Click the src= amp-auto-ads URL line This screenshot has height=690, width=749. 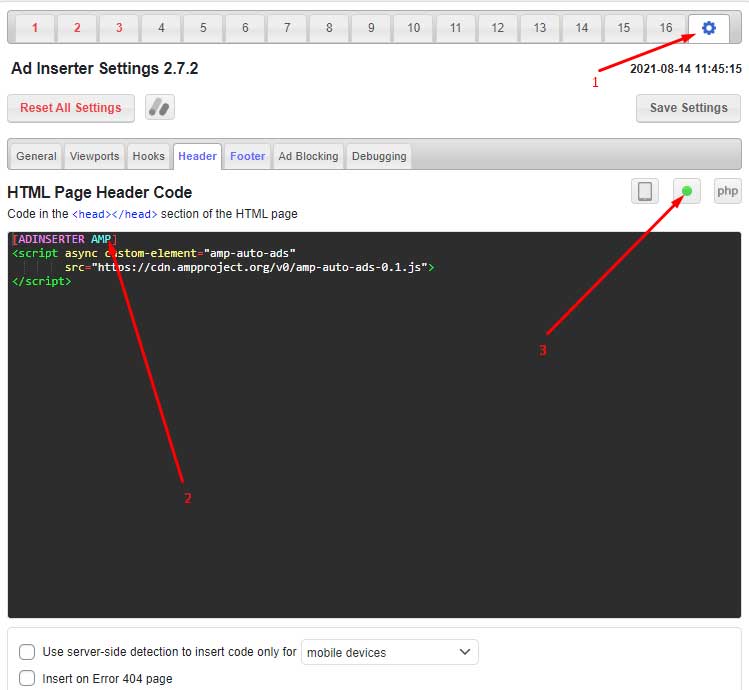pyautogui.click(x=249, y=267)
